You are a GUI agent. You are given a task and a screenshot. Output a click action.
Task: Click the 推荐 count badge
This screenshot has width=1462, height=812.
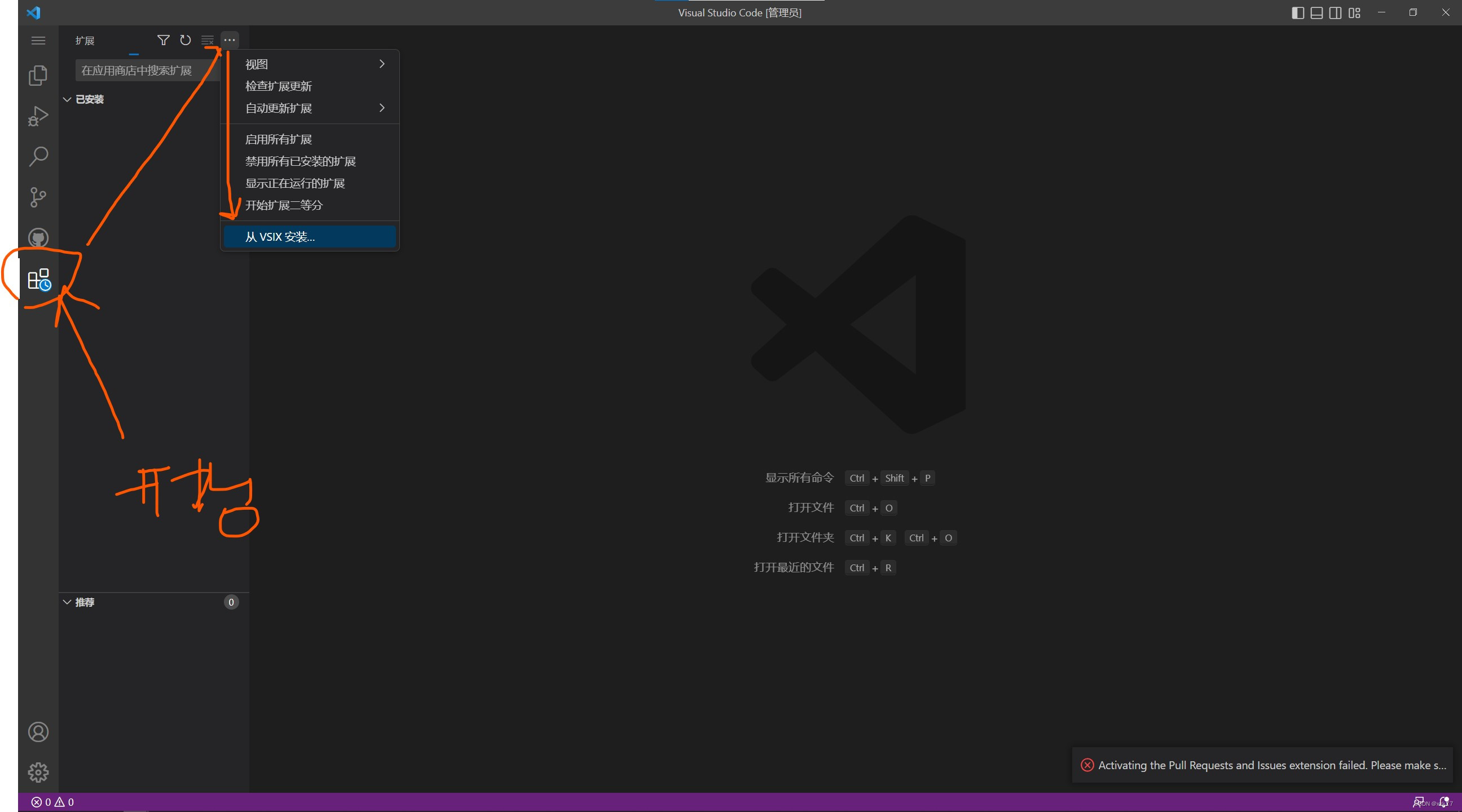pyautogui.click(x=231, y=602)
